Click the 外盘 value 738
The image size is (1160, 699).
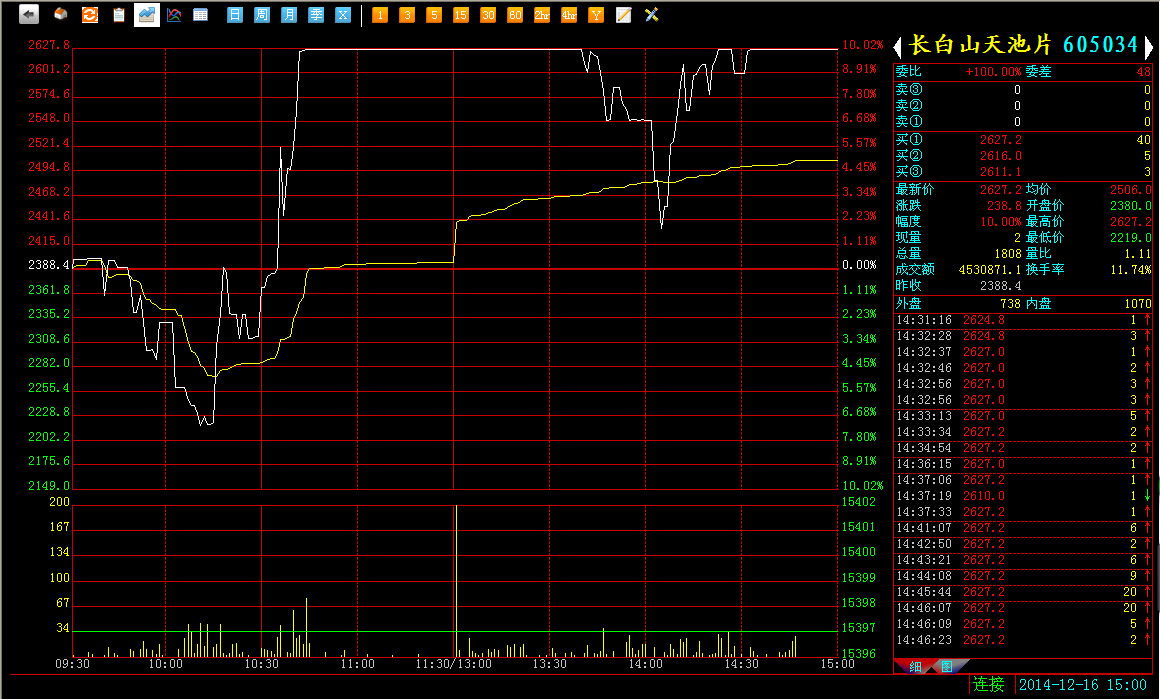click(1011, 303)
